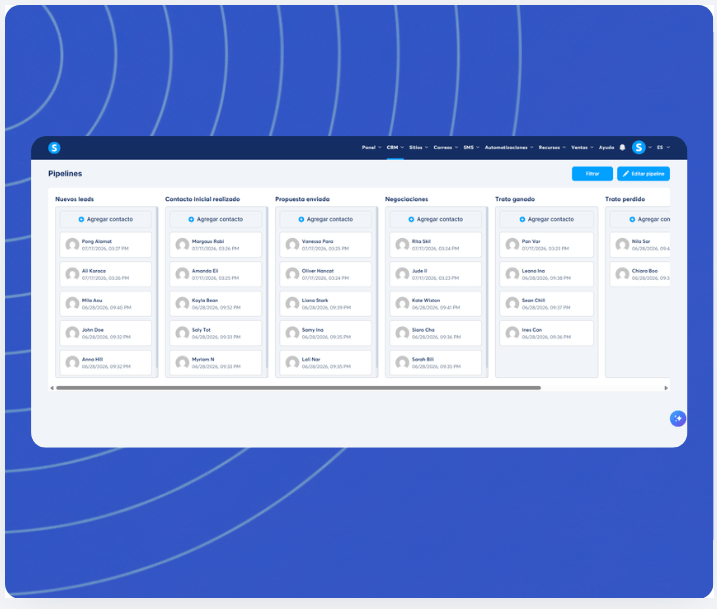This screenshot has width=717, height=609.
Task: Click Ines Con's avatar icon
Action: [x=512, y=333]
